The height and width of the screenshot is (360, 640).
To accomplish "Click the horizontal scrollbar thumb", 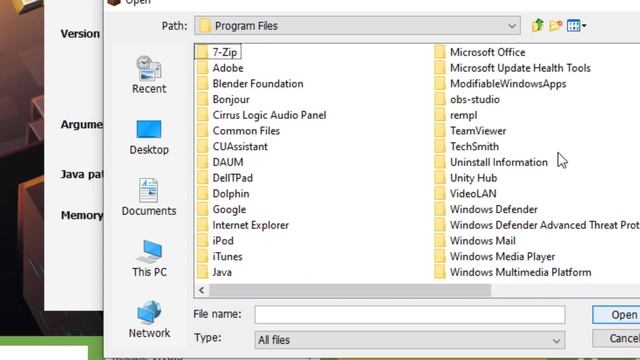I will [350, 290].
